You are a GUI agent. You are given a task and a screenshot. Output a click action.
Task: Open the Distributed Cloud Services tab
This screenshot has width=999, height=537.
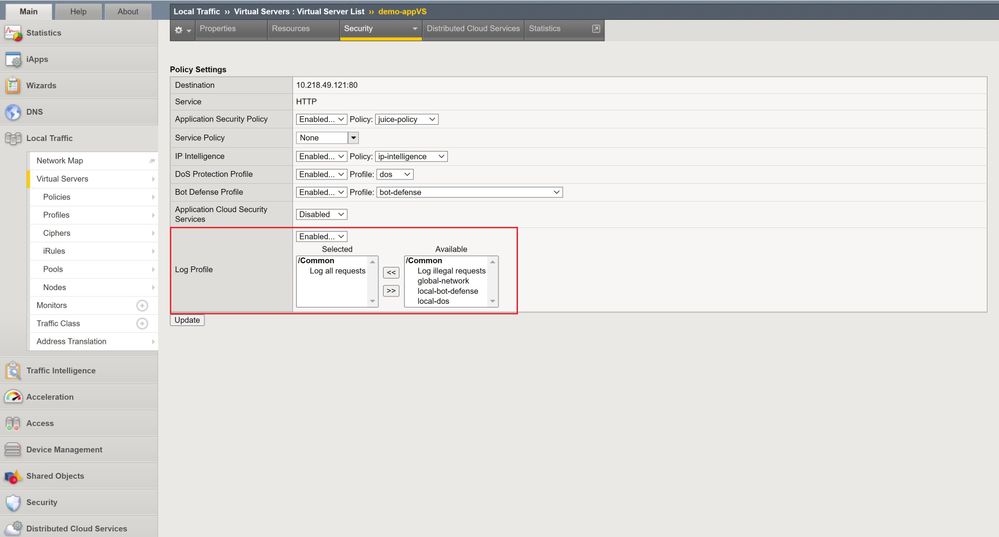(472, 29)
